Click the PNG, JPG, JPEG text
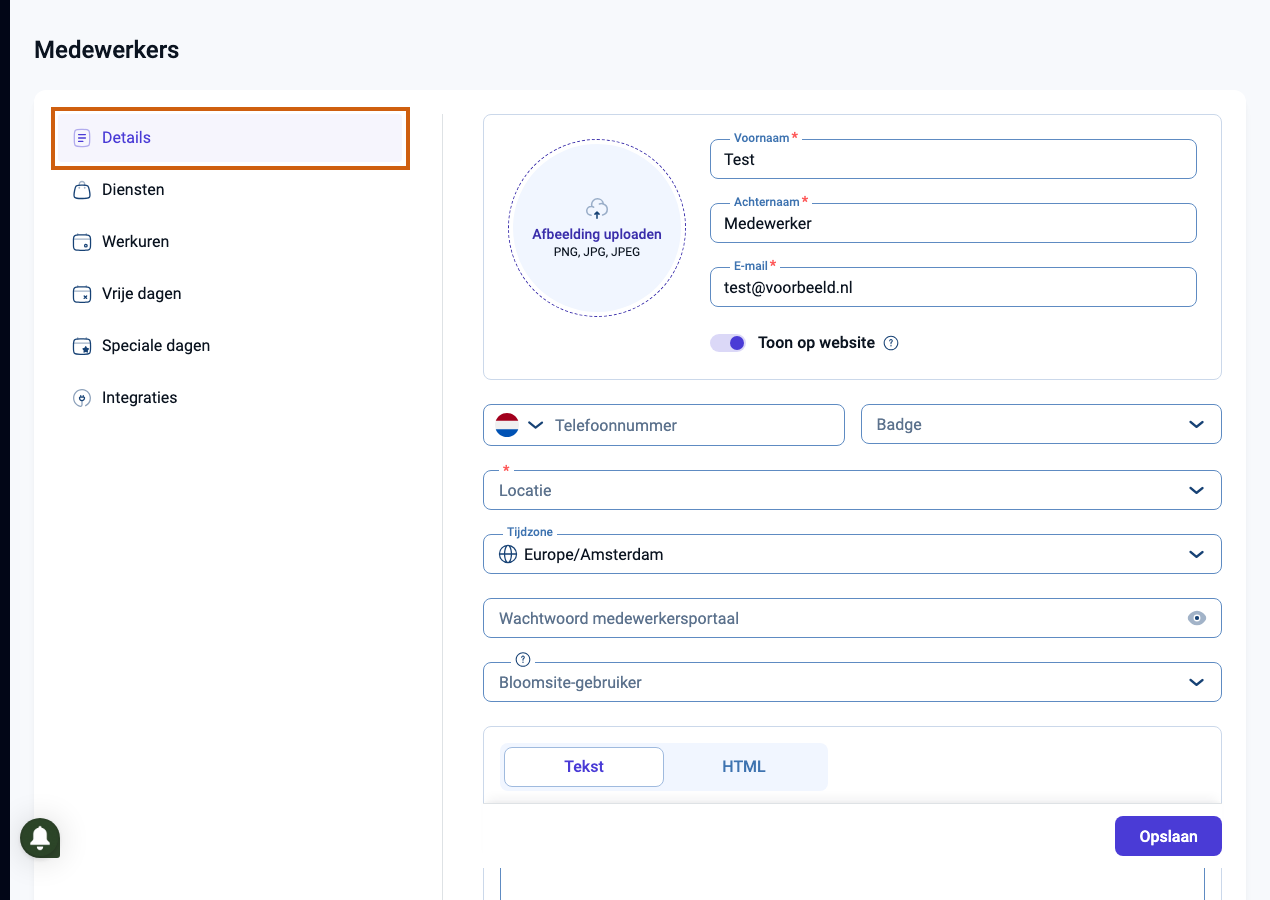The image size is (1270, 900). [x=597, y=252]
